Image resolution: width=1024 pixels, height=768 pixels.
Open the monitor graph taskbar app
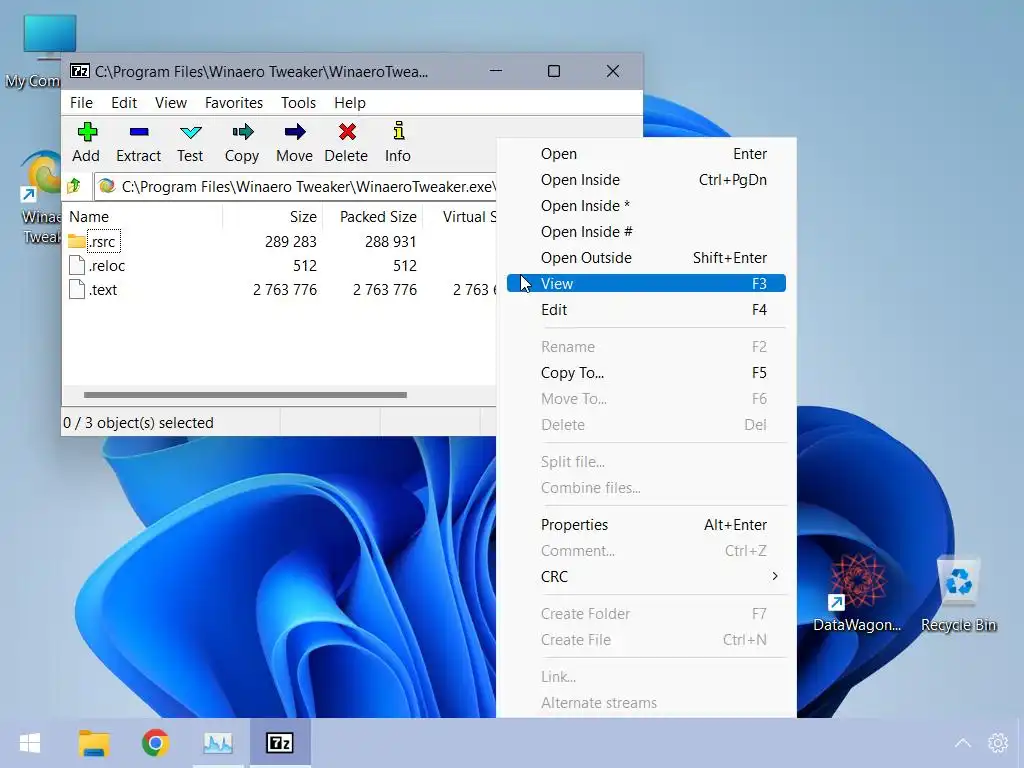[217, 743]
